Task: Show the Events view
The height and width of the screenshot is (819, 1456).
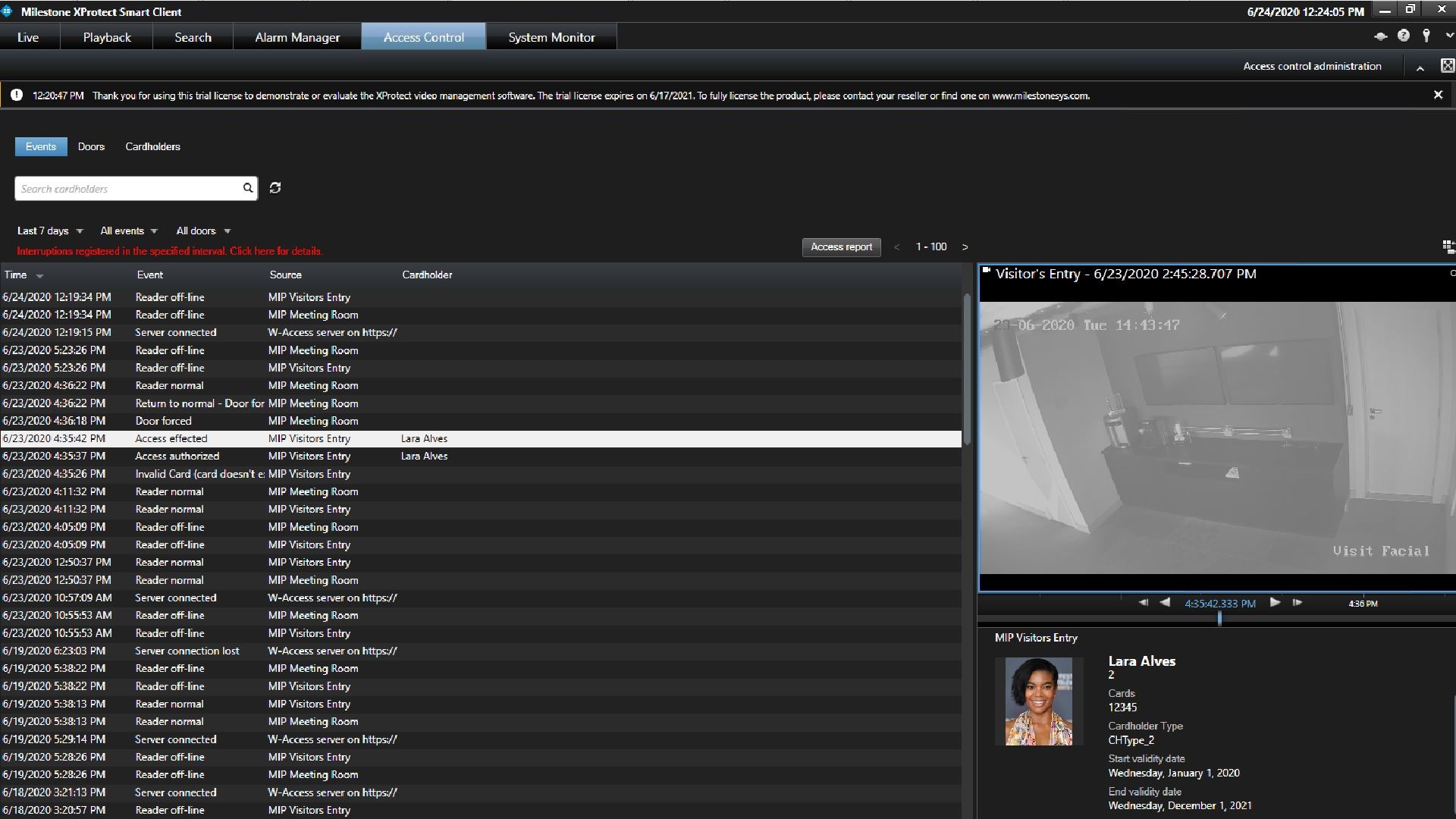Action: click(41, 146)
